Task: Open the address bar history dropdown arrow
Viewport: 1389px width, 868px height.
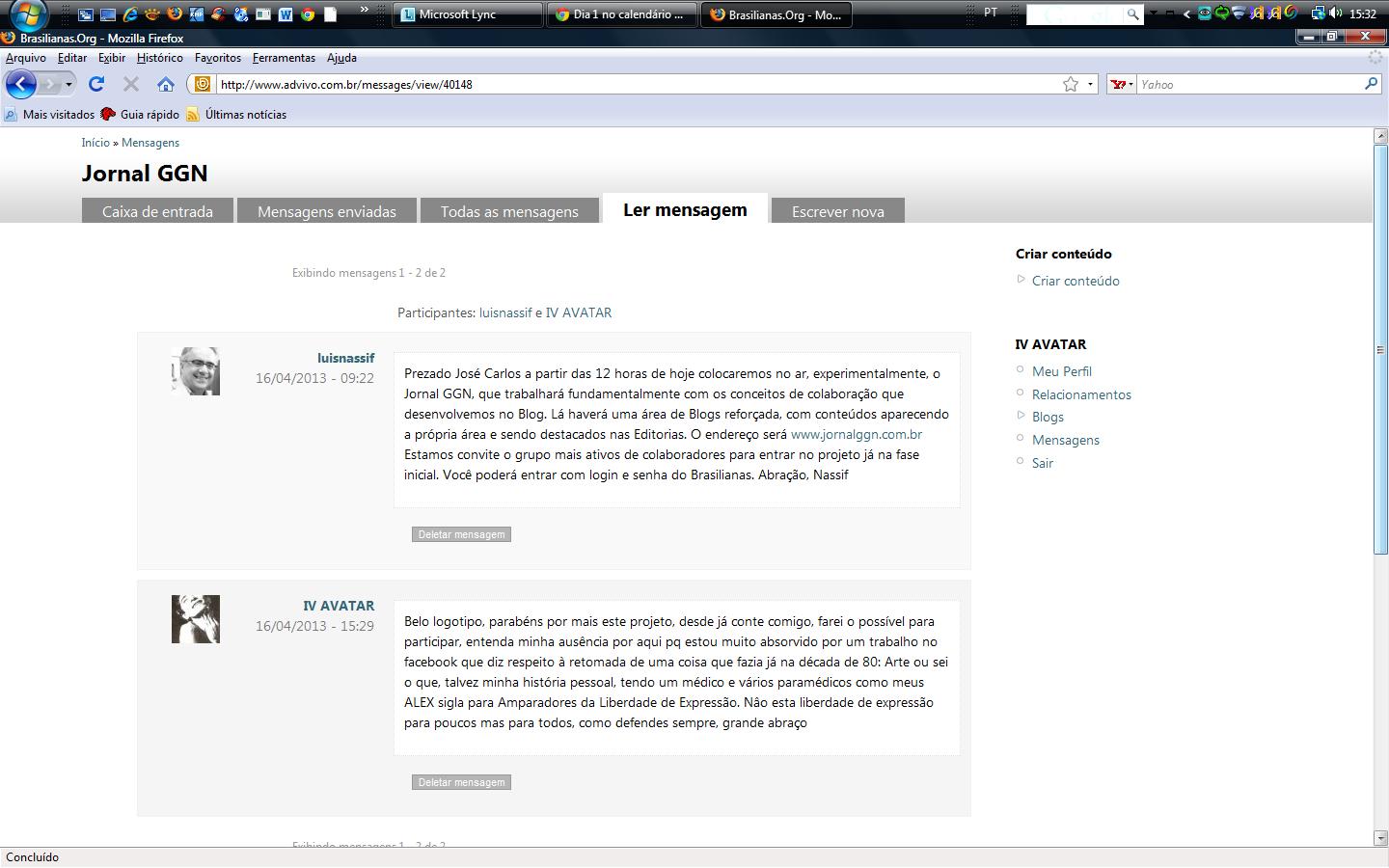Action: pos(1091,84)
